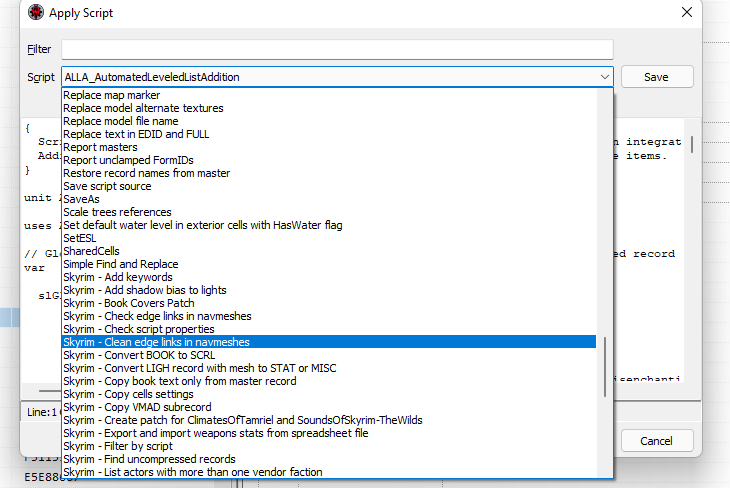
Task: Select 'Replace map marker' script
Action: click(329, 95)
